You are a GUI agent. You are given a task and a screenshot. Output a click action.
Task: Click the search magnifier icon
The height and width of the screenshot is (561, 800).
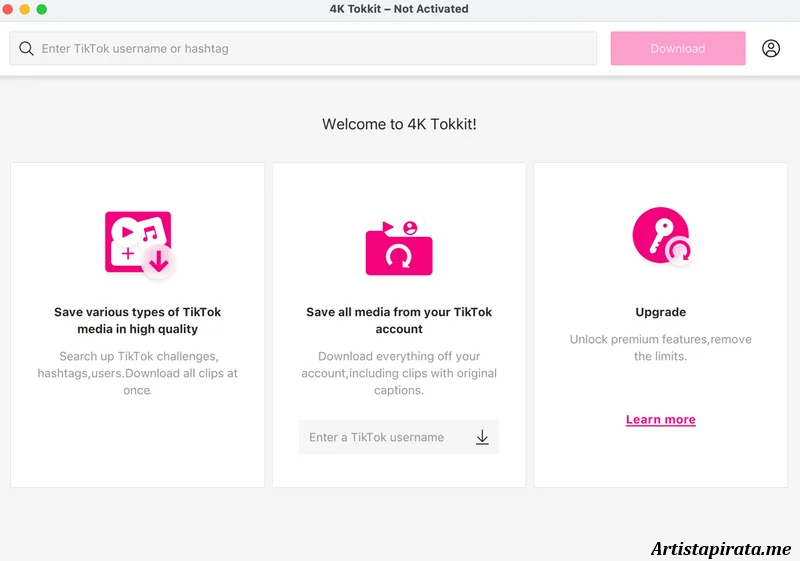tap(26, 48)
